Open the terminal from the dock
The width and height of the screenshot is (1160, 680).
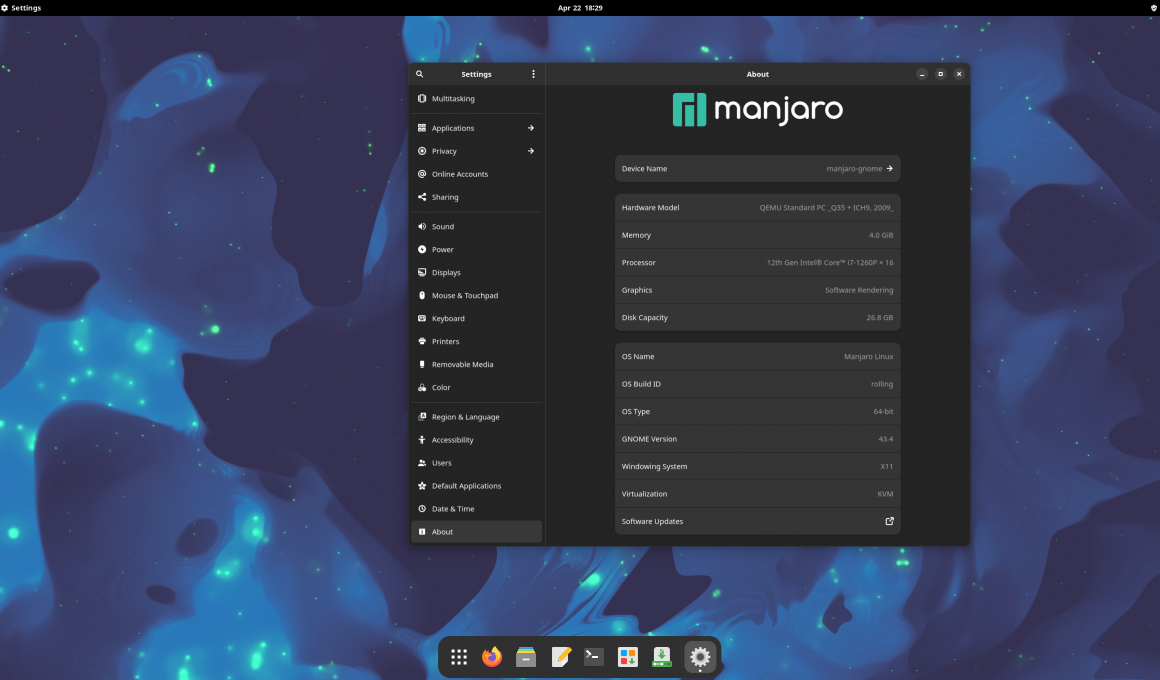click(x=593, y=657)
